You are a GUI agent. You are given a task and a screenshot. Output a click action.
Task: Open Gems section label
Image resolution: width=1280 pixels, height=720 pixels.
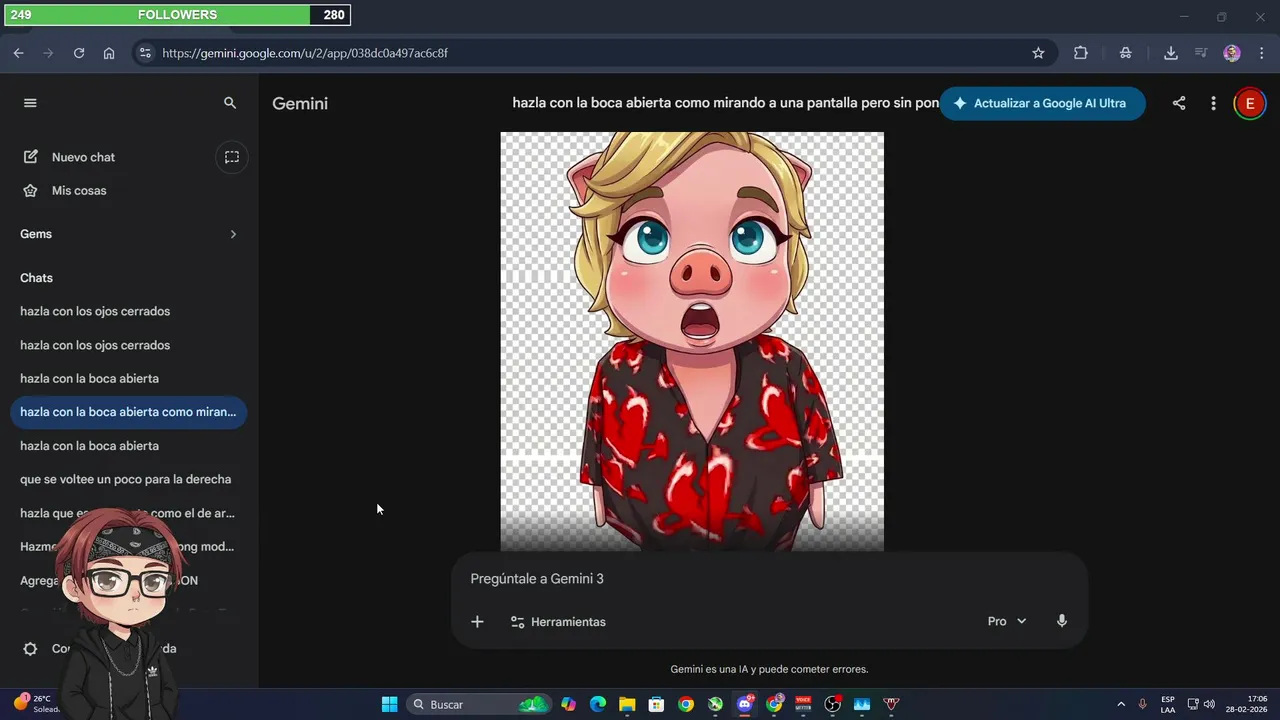point(36,234)
